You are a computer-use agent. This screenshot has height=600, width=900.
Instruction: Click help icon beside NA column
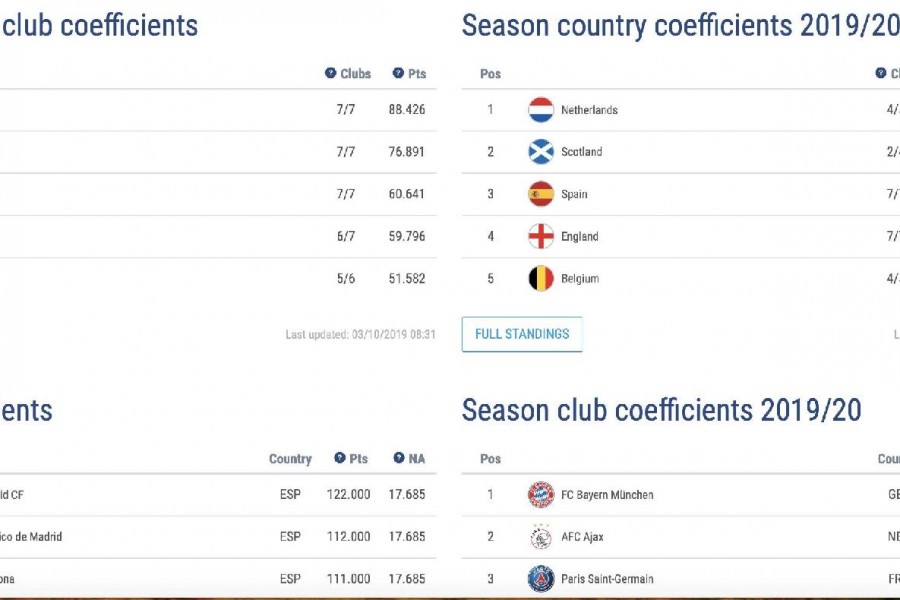(x=399, y=458)
